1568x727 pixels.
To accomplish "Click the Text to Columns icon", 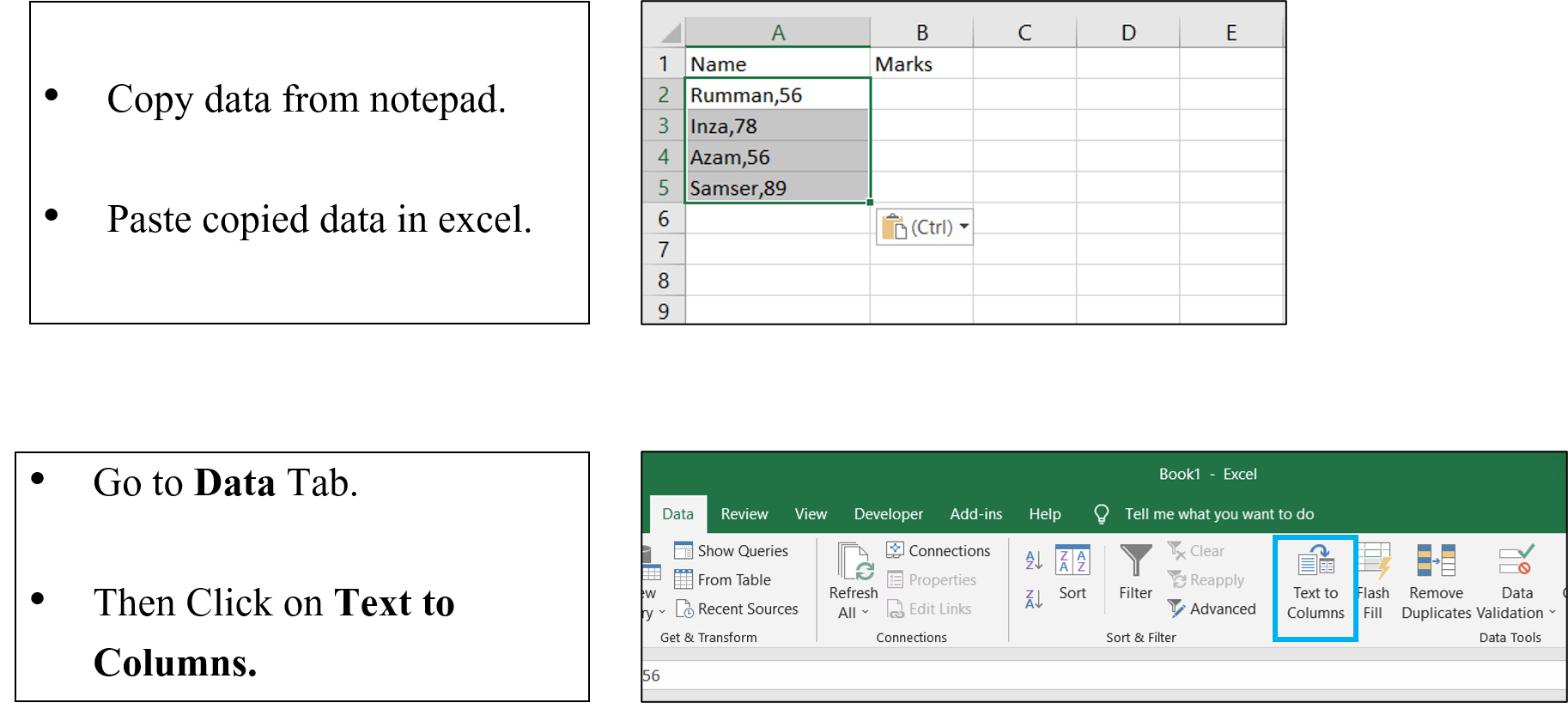I will click(x=1316, y=560).
